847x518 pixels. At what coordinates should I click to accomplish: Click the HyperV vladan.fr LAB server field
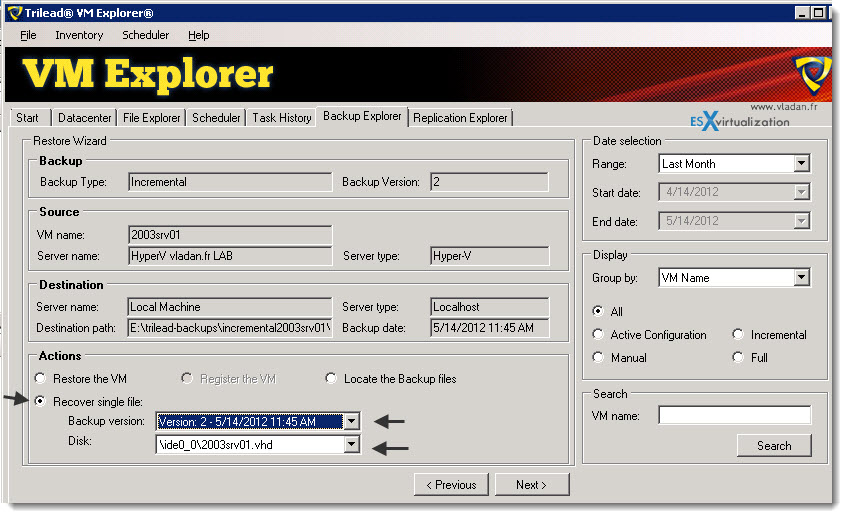[230, 256]
